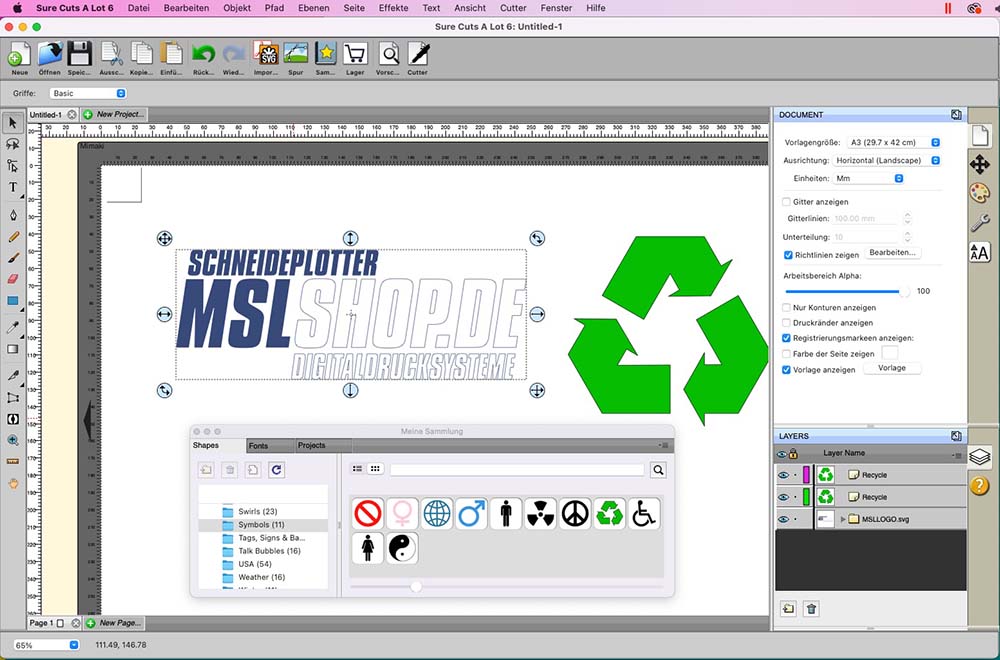Image resolution: width=1000 pixels, height=660 pixels.
Task: Open the Effekte menu
Action: tap(393, 7)
